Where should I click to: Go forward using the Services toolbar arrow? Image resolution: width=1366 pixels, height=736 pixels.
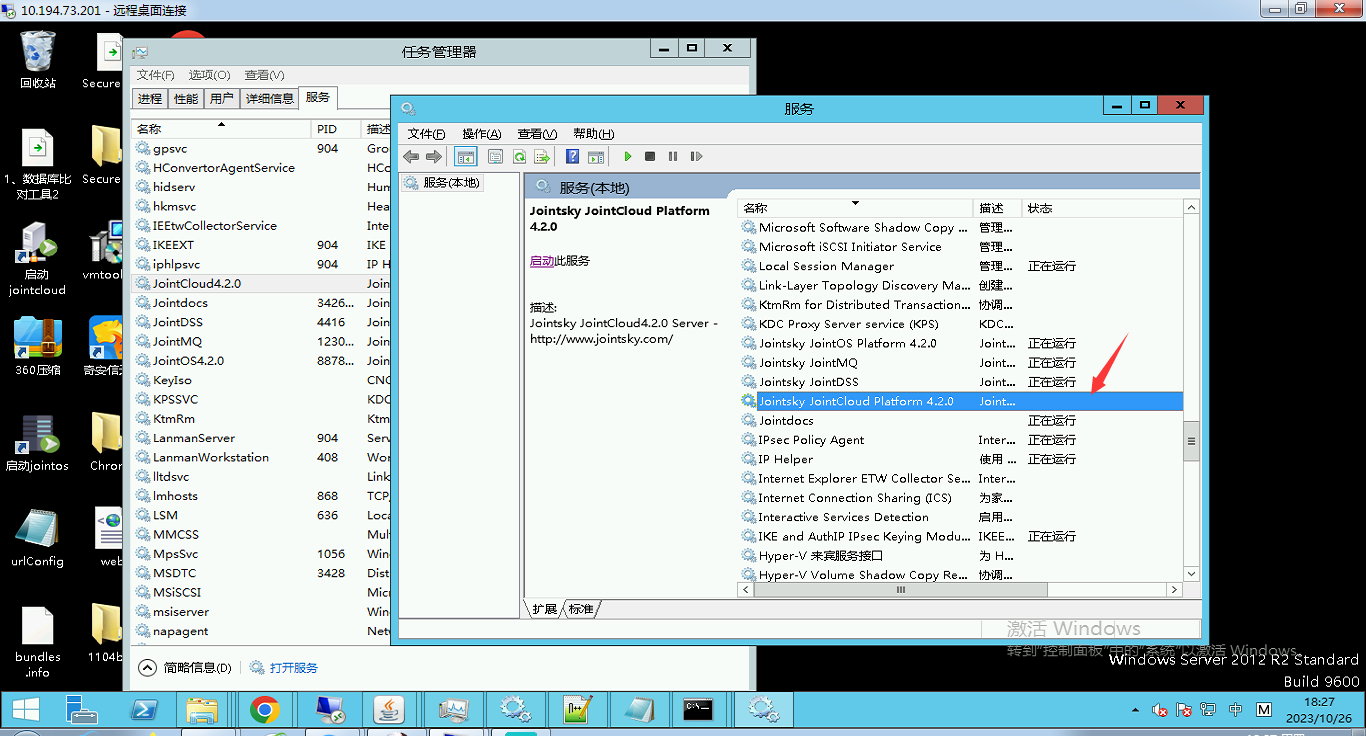tap(434, 157)
